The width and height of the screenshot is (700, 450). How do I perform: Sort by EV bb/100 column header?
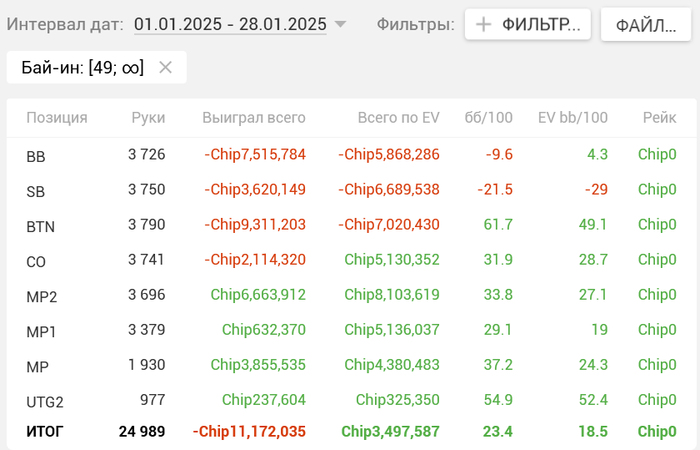click(x=572, y=118)
